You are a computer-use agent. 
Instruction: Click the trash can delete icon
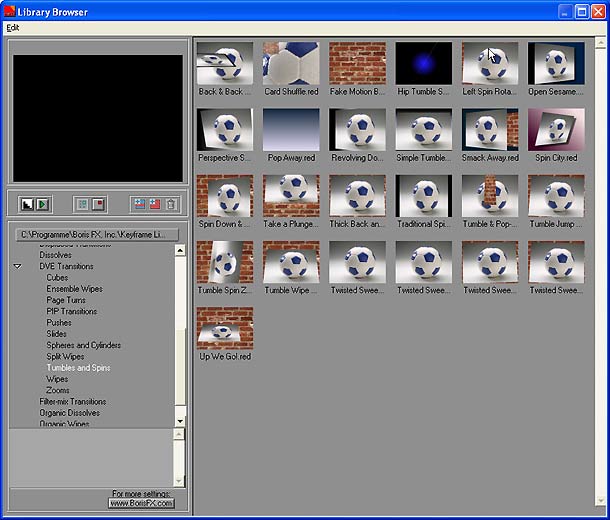[170, 204]
